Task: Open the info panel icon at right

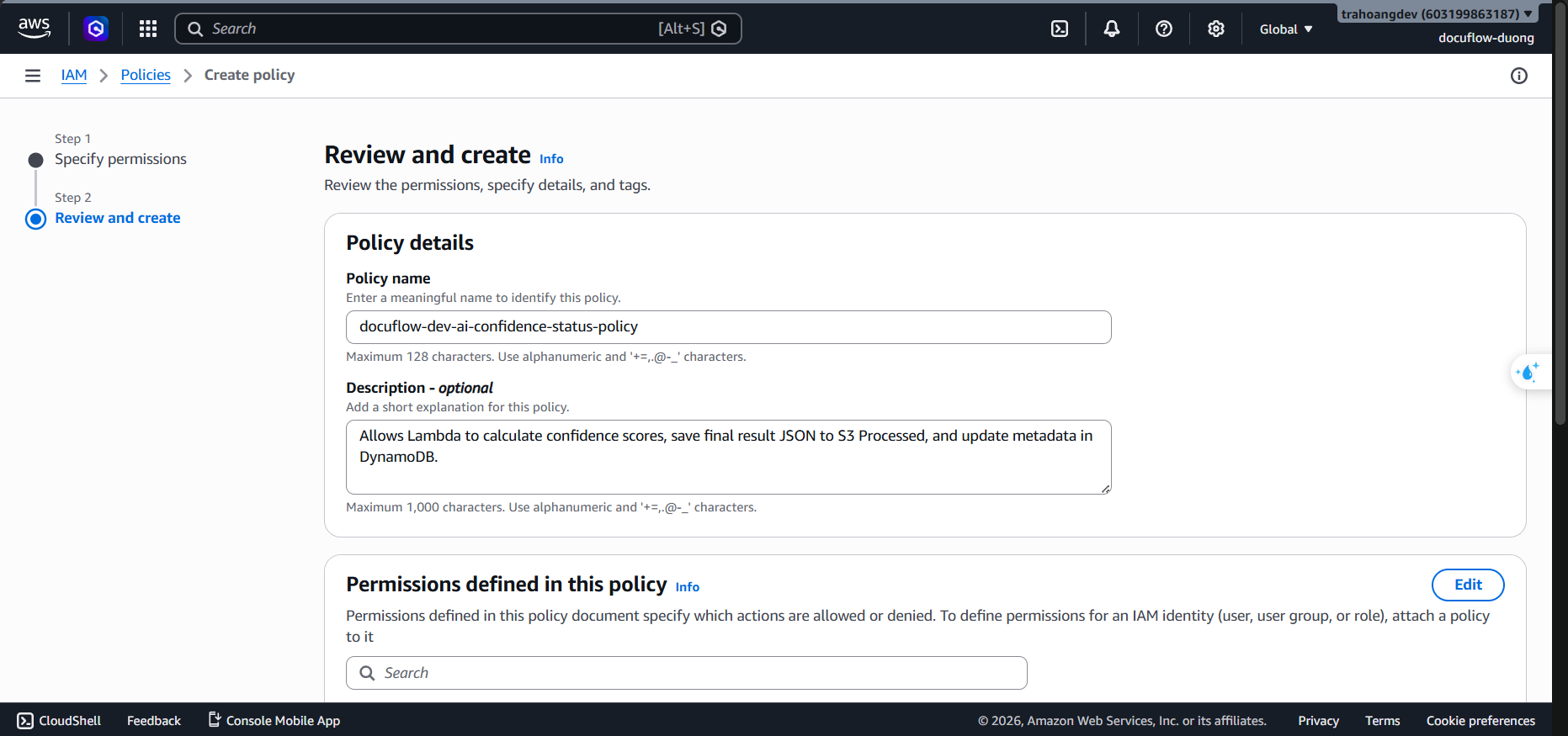Action: 1519,76
